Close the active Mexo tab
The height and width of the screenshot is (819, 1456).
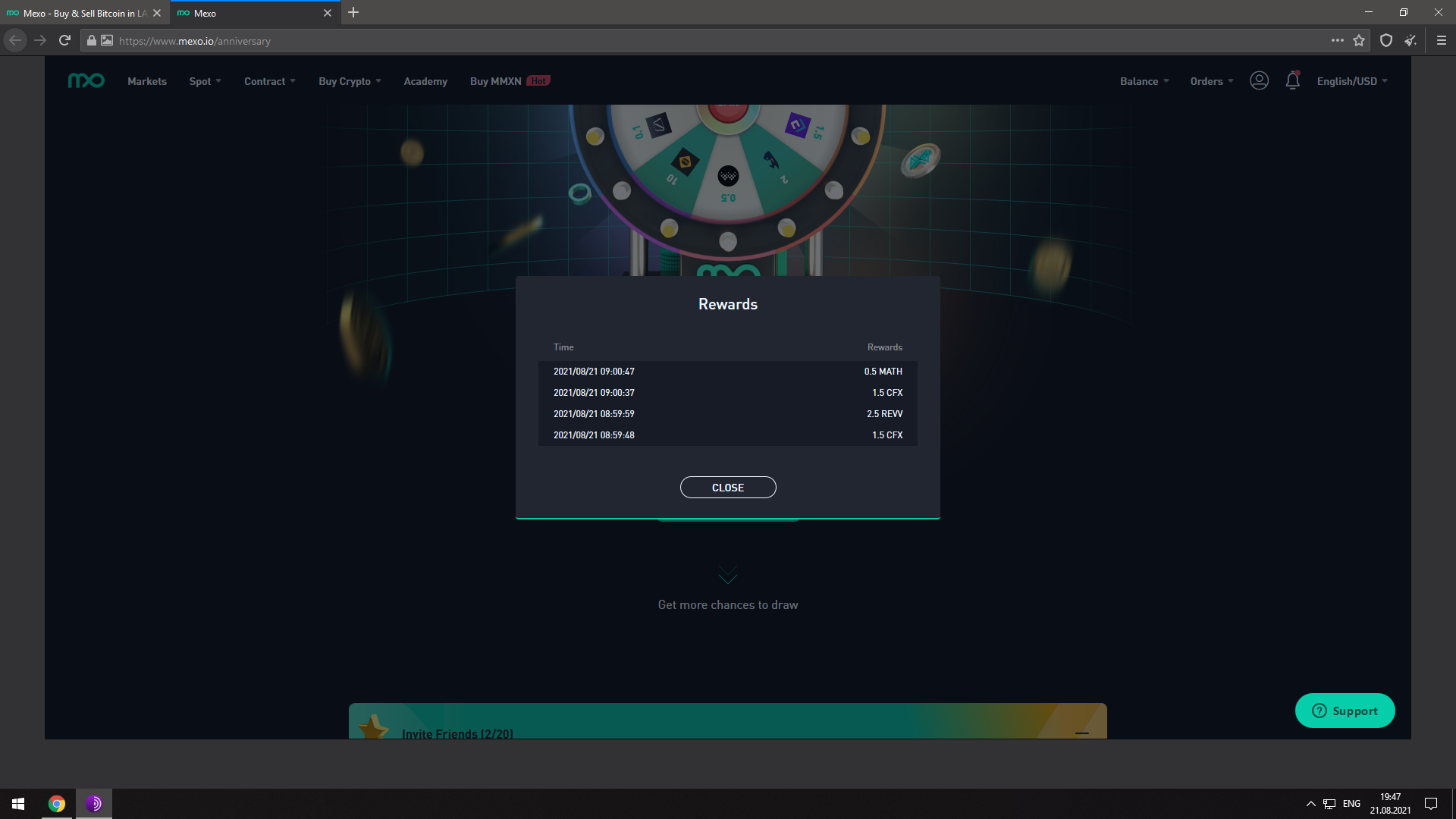328,13
